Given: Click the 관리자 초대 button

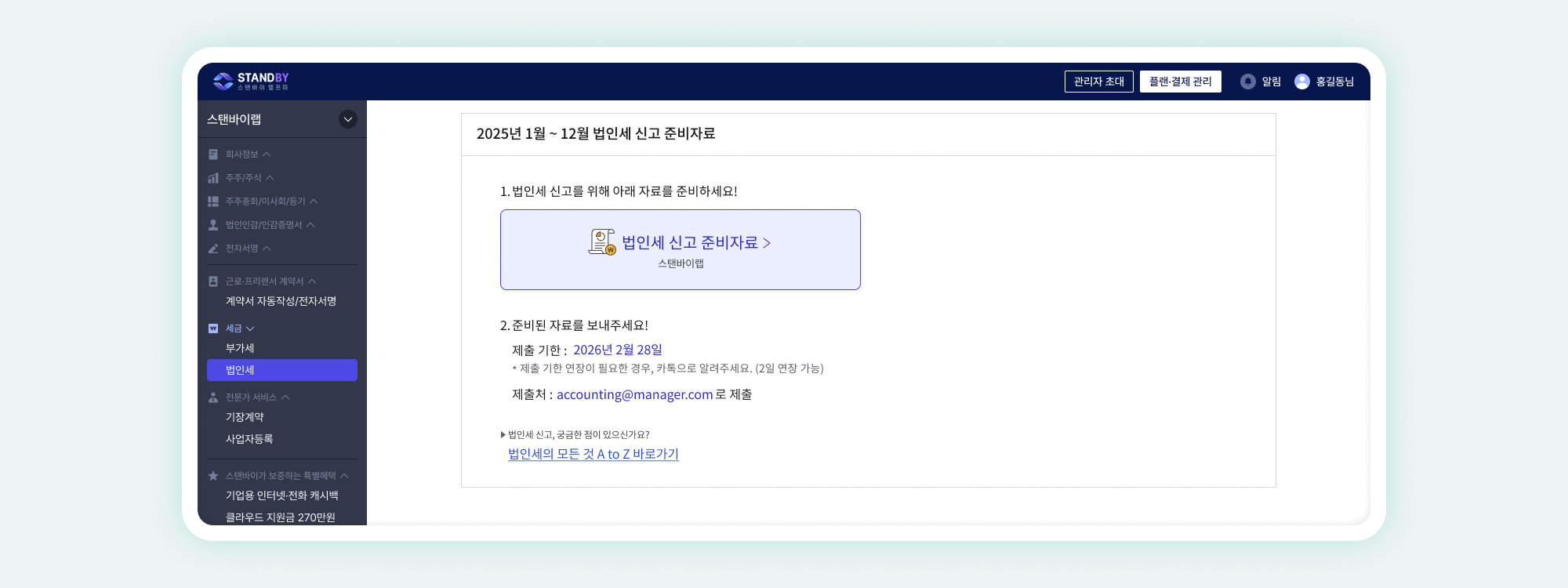Looking at the screenshot, I should click(1099, 82).
